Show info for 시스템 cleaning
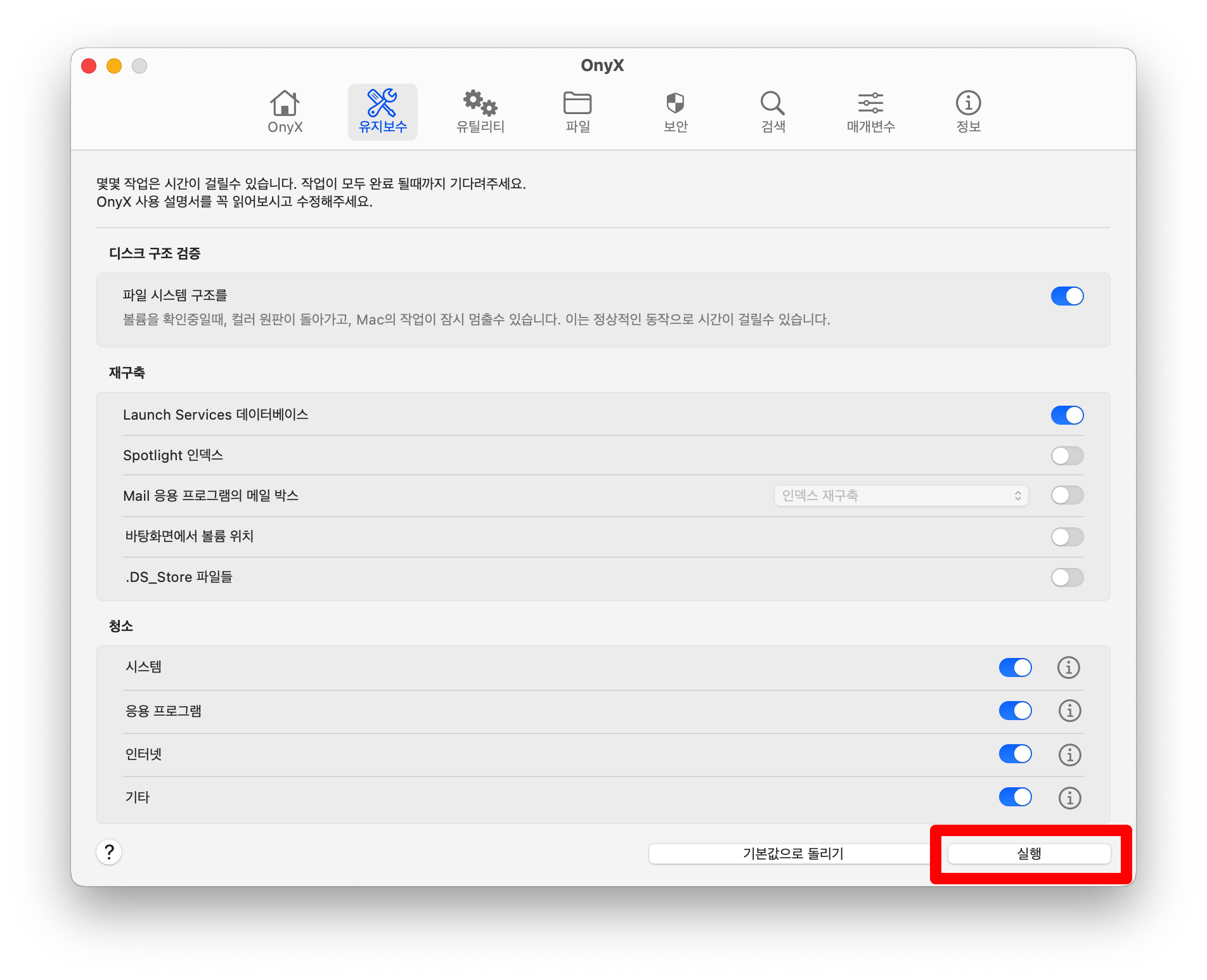Screen dimensions: 1207x980 1069,667
